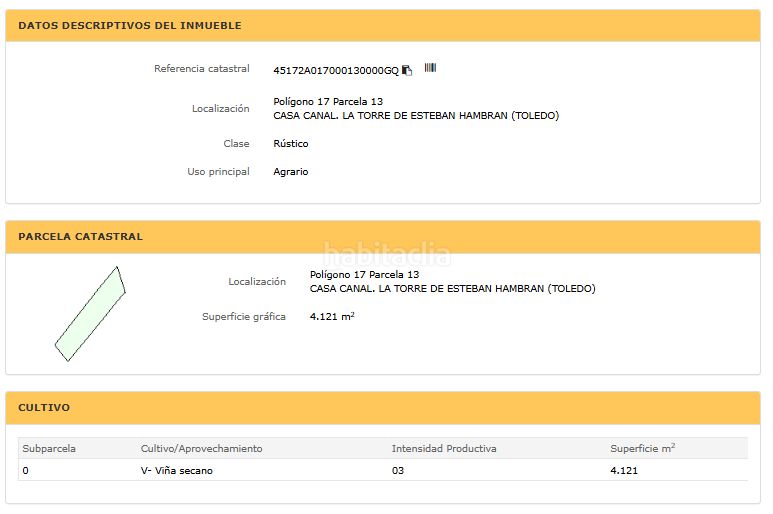The height and width of the screenshot is (514, 773).
Task: Click the 4.121 surface value in the cultivo table
Action: coord(624,471)
